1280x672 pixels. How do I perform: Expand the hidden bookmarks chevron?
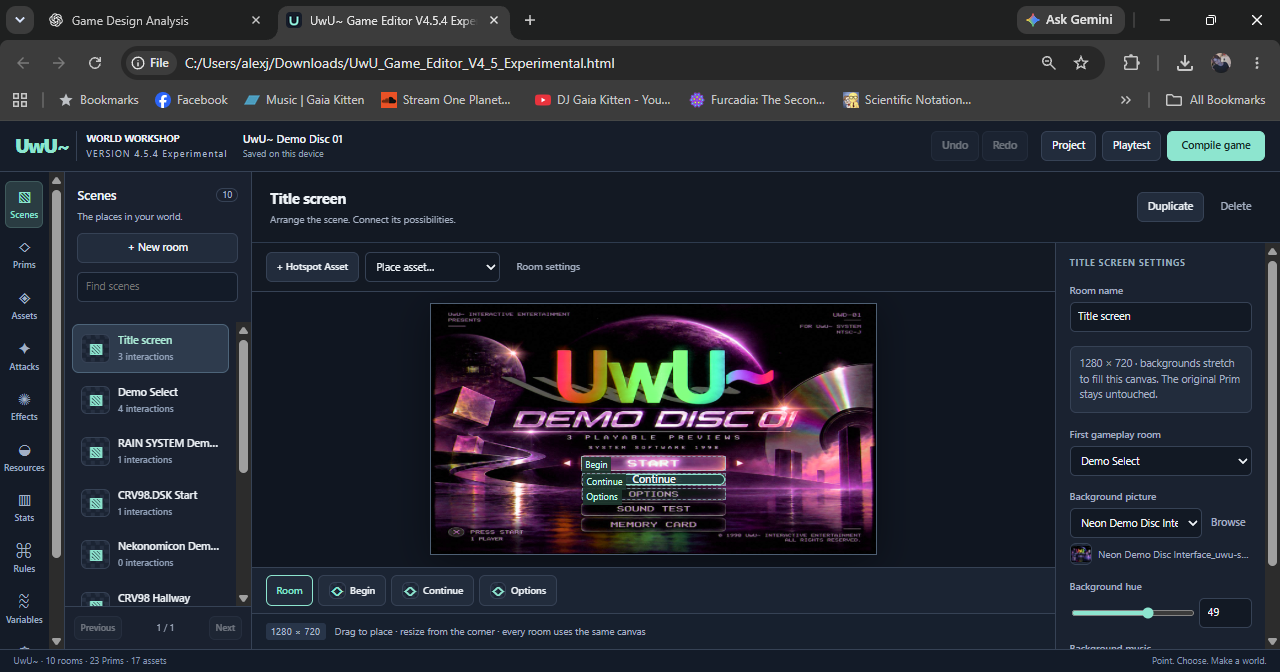point(1126,100)
